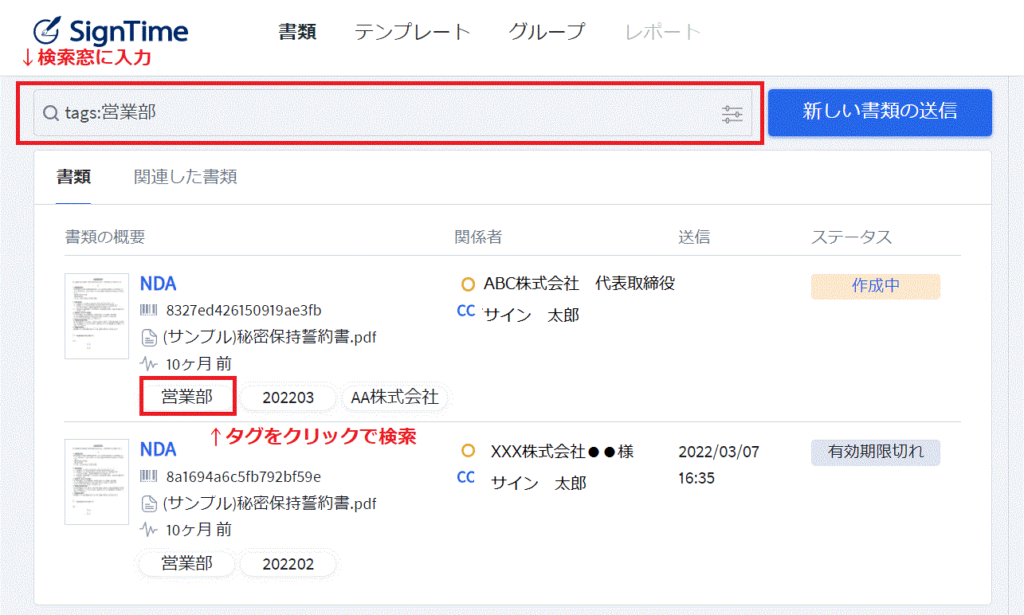Open the search filter options icon
1024x615 pixels.
tap(732, 114)
